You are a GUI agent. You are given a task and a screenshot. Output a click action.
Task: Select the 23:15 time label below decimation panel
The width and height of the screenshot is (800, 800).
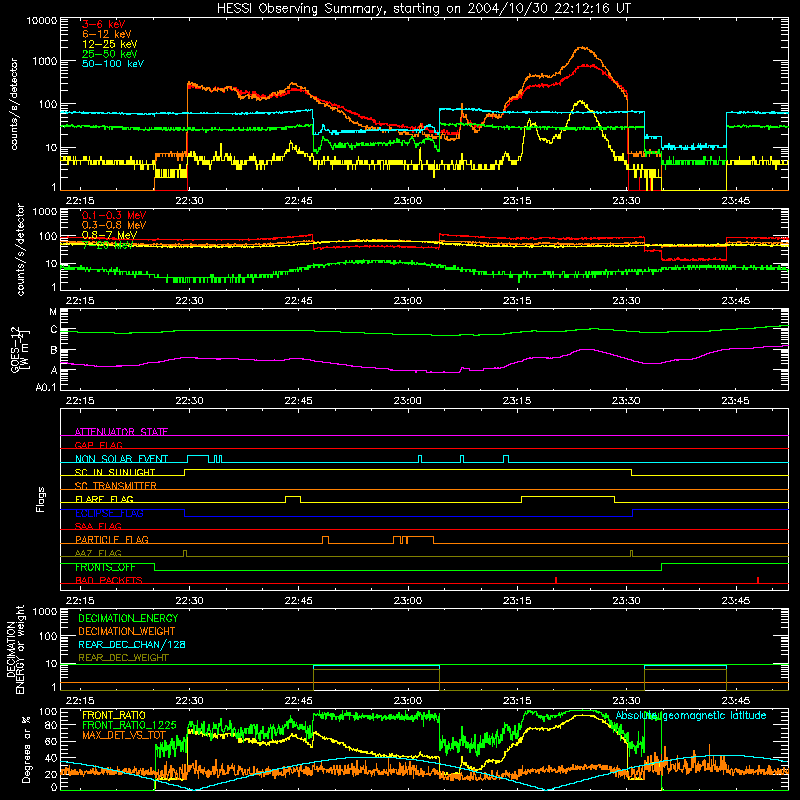(x=517, y=701)
